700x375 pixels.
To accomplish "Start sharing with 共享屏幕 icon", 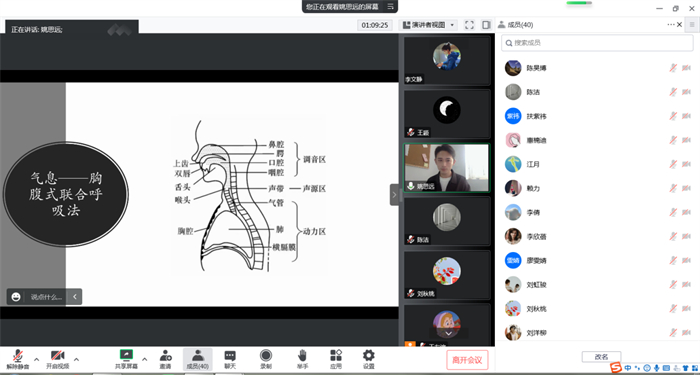I will pyautogui.click(x=126, y=359).
